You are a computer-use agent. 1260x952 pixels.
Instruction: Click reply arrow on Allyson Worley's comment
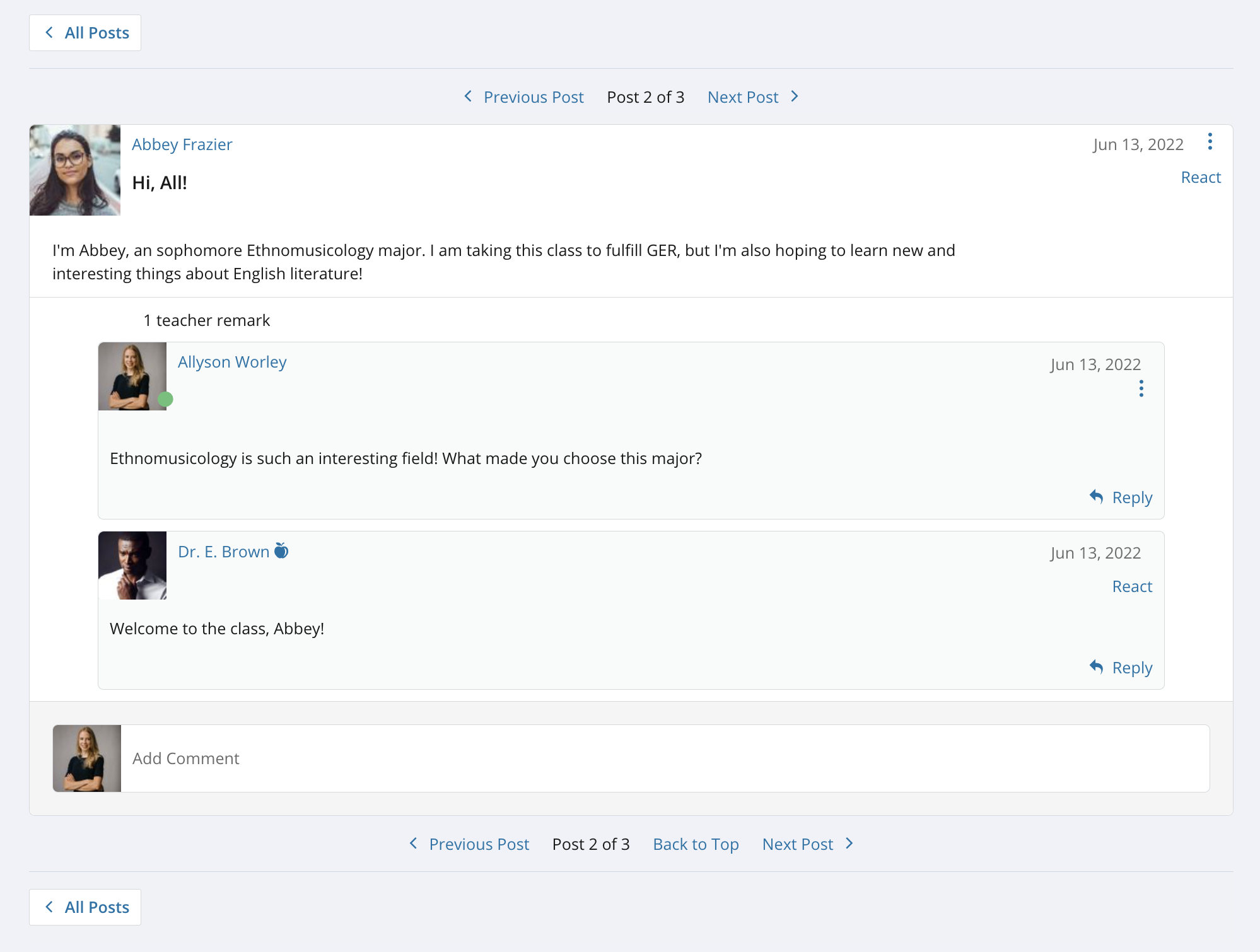pyautogui.click(x=1097, y=497)
